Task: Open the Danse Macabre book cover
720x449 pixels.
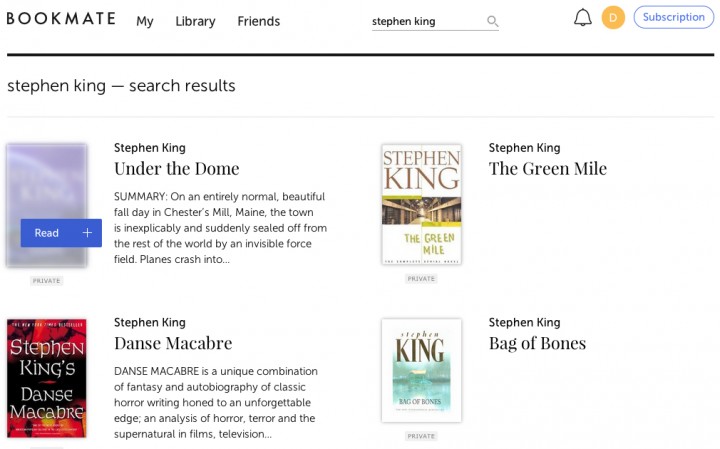Action: tap(46, 378)
